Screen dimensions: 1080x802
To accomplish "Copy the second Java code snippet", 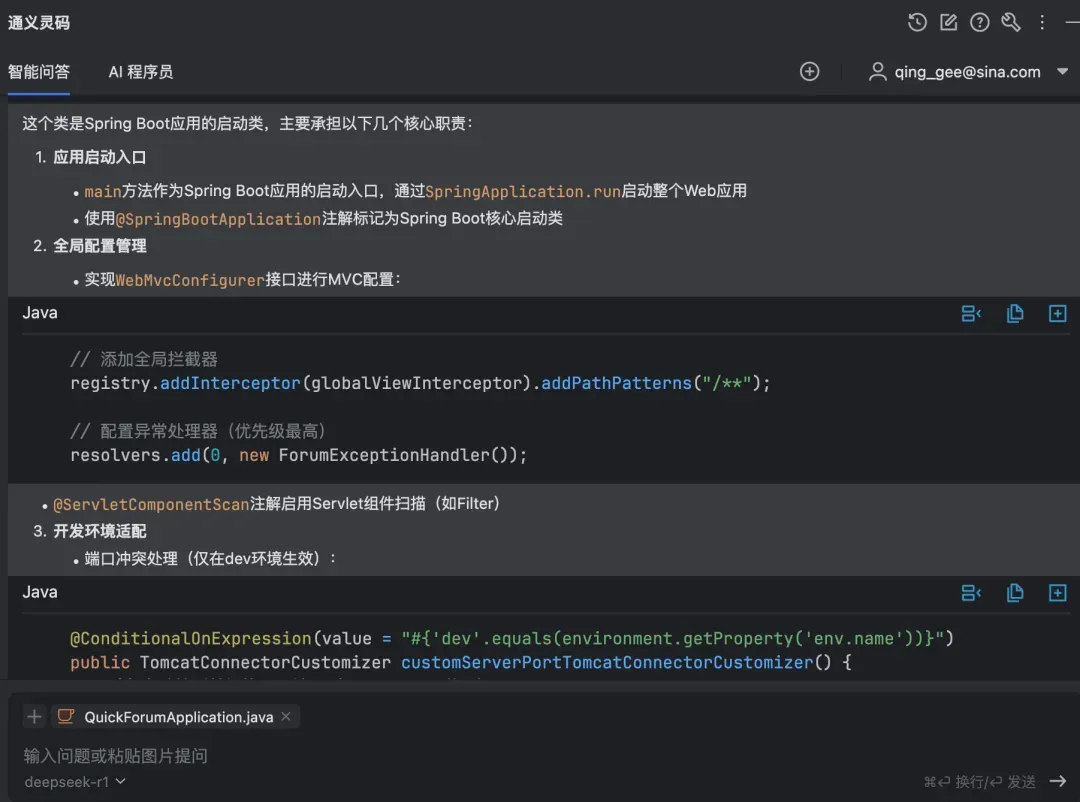I will click(1015, 593).
